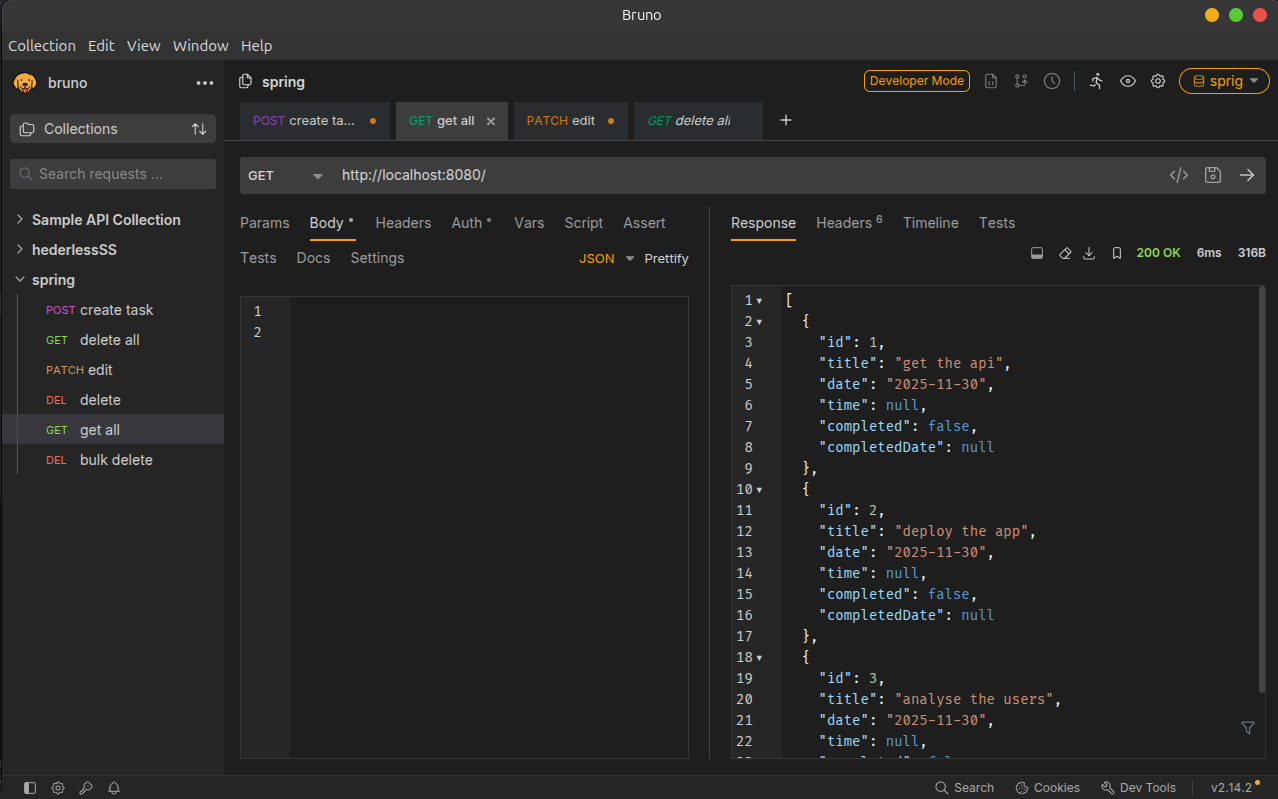Image resolution: width=1278 pixels, height=799 pixels.
Task: Bookmark the response as example
Action: 1117,253
